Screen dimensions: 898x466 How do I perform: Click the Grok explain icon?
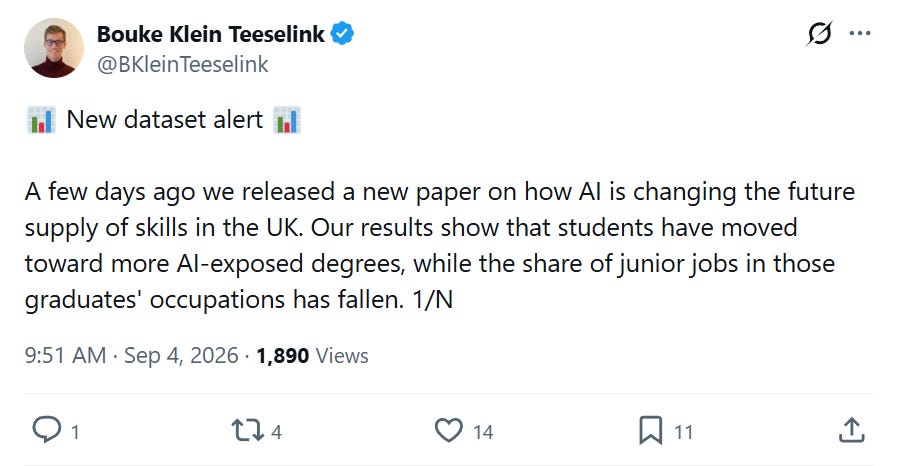click(x=819, y=34)
